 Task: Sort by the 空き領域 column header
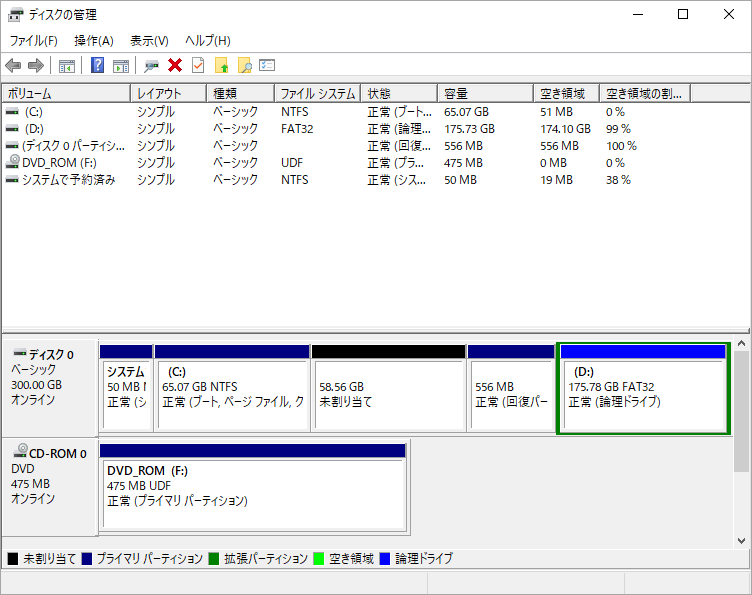click(566, 93)
